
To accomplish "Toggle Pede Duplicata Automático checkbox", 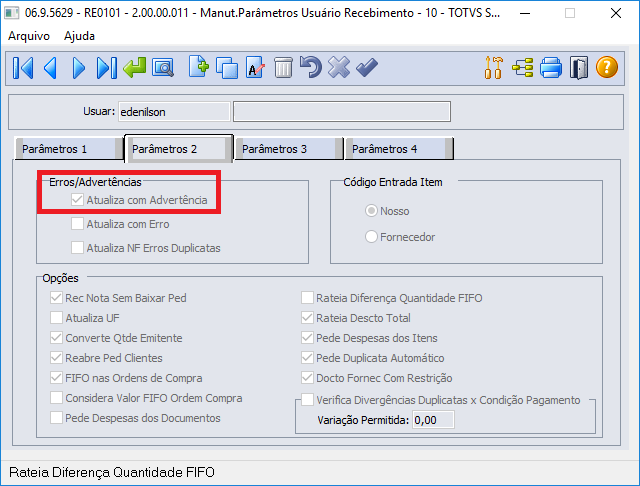I will pyautogui.click(x=307, y=357).
